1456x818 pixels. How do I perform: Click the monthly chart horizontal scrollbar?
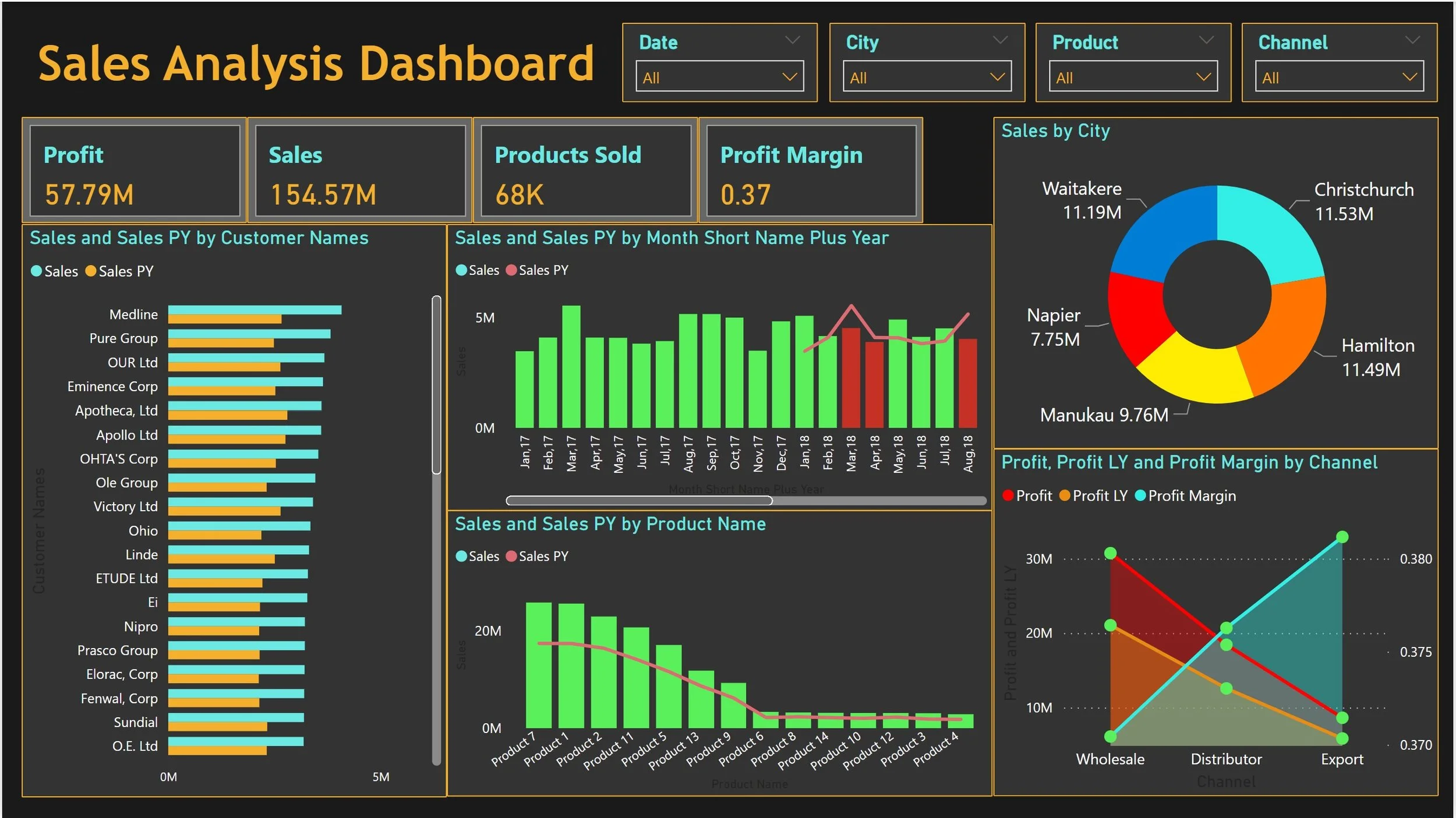click(639, 501)
